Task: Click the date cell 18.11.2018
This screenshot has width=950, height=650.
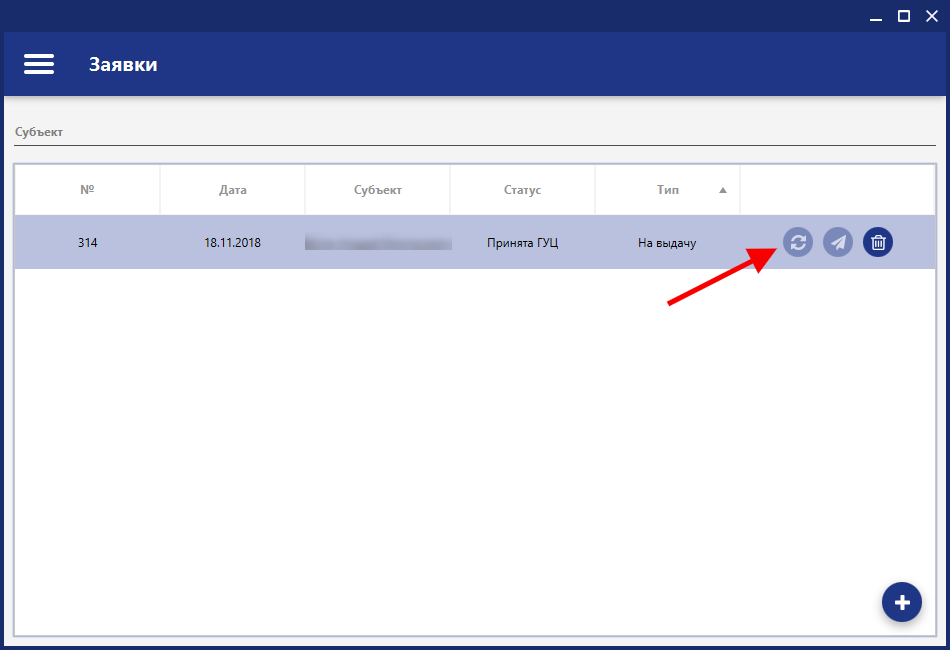Action: tap(232, 243)
